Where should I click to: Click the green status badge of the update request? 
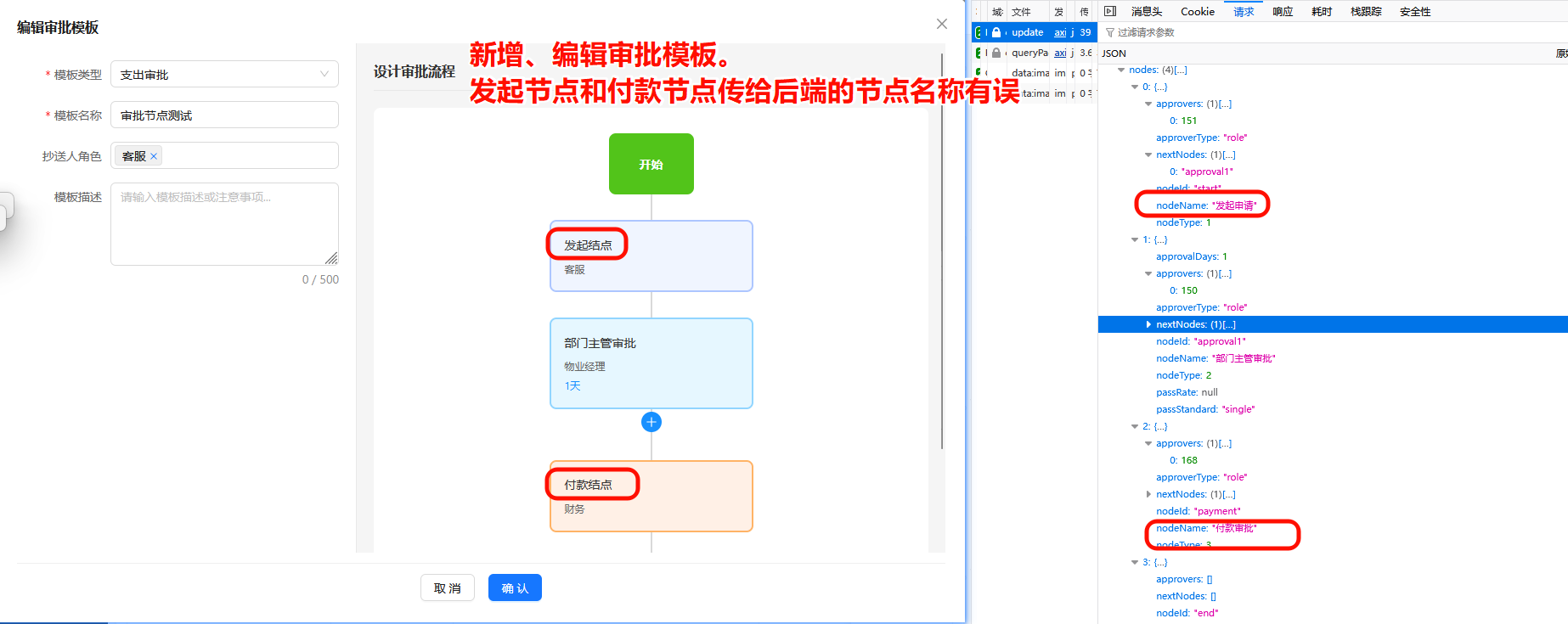pos(979,32)
